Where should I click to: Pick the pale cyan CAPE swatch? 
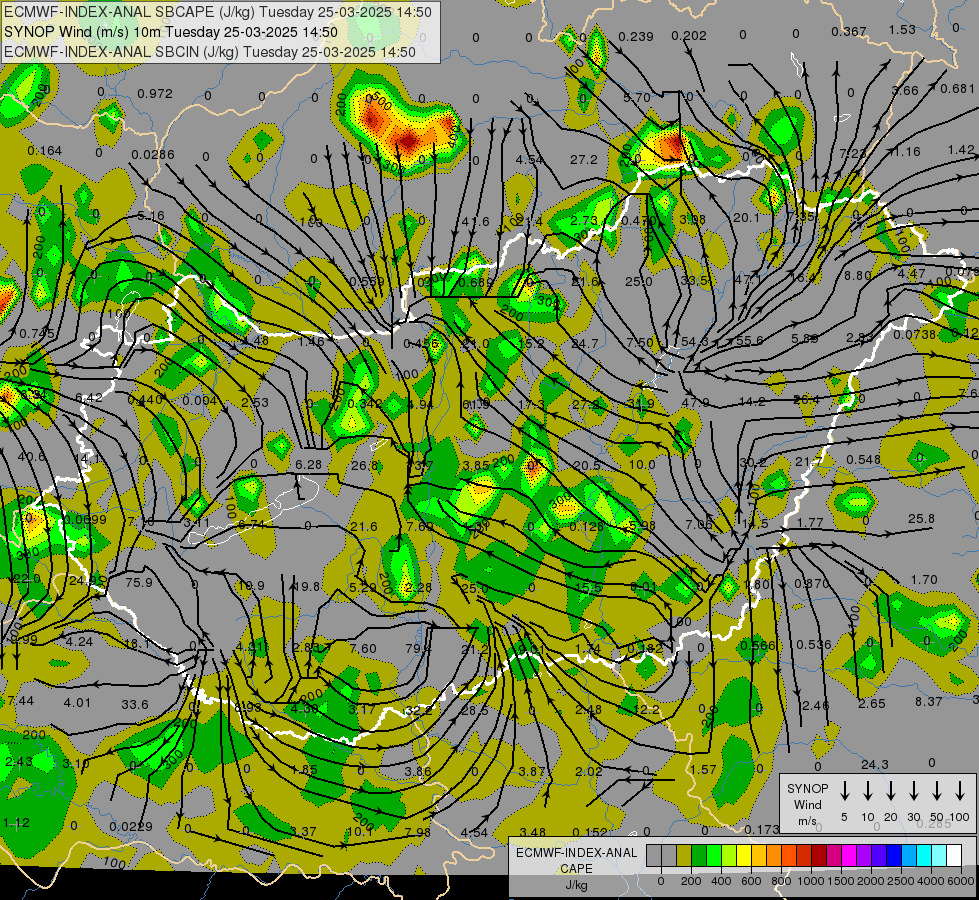(938, 856)
